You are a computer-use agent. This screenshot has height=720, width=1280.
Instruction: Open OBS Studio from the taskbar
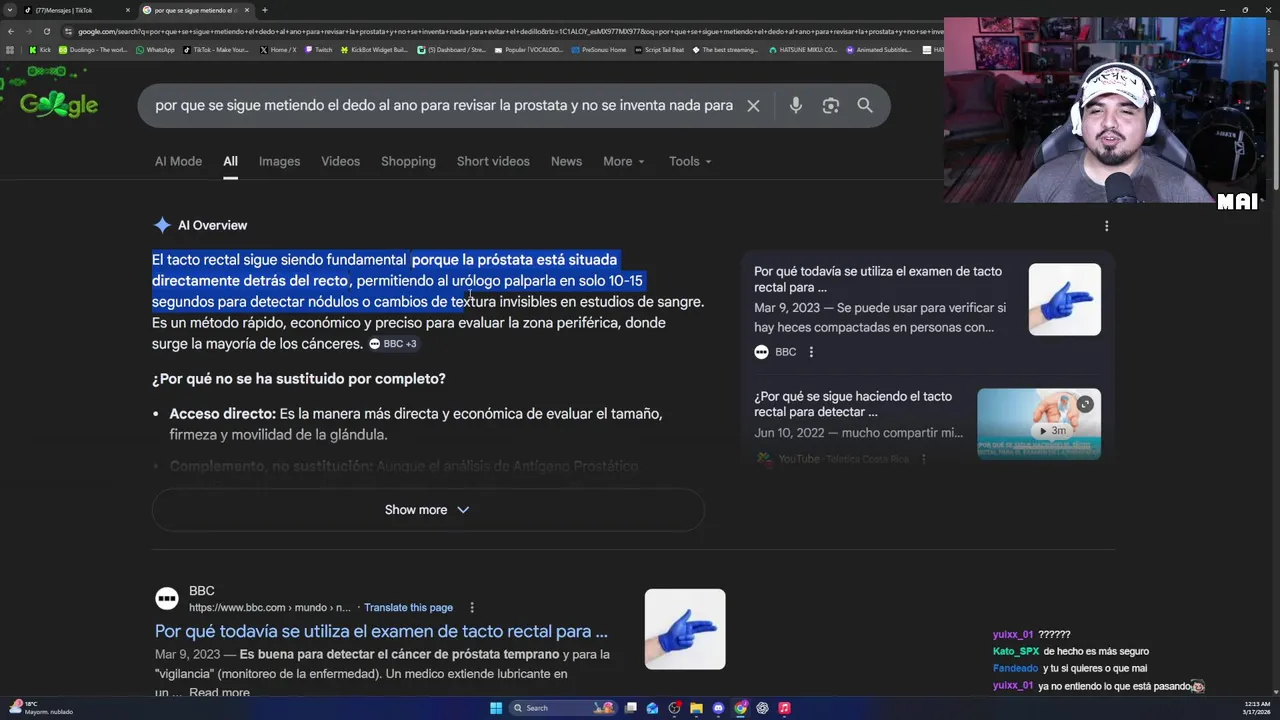click(x=674, y=708)
